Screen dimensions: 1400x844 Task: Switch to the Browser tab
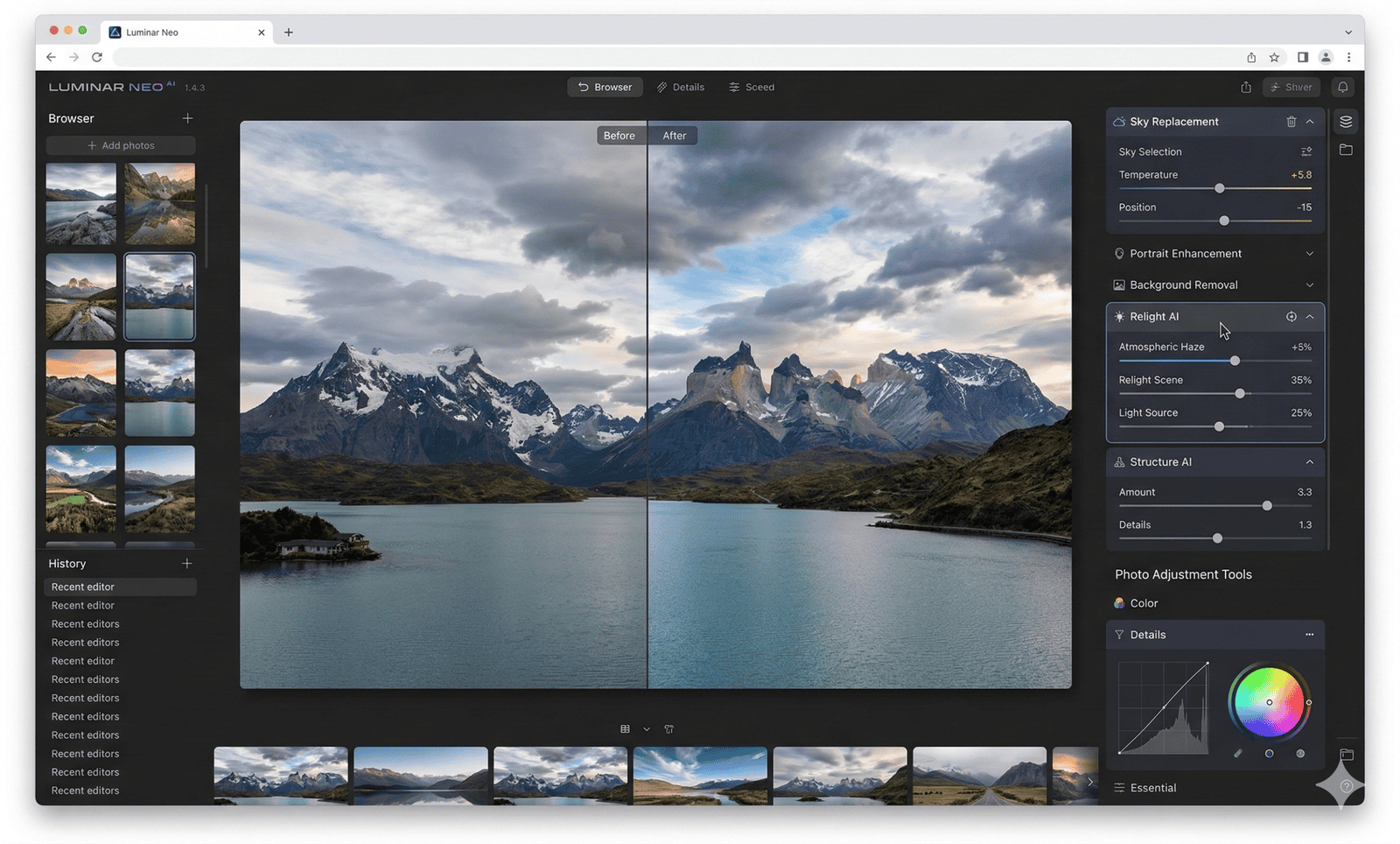coord(605,87)
